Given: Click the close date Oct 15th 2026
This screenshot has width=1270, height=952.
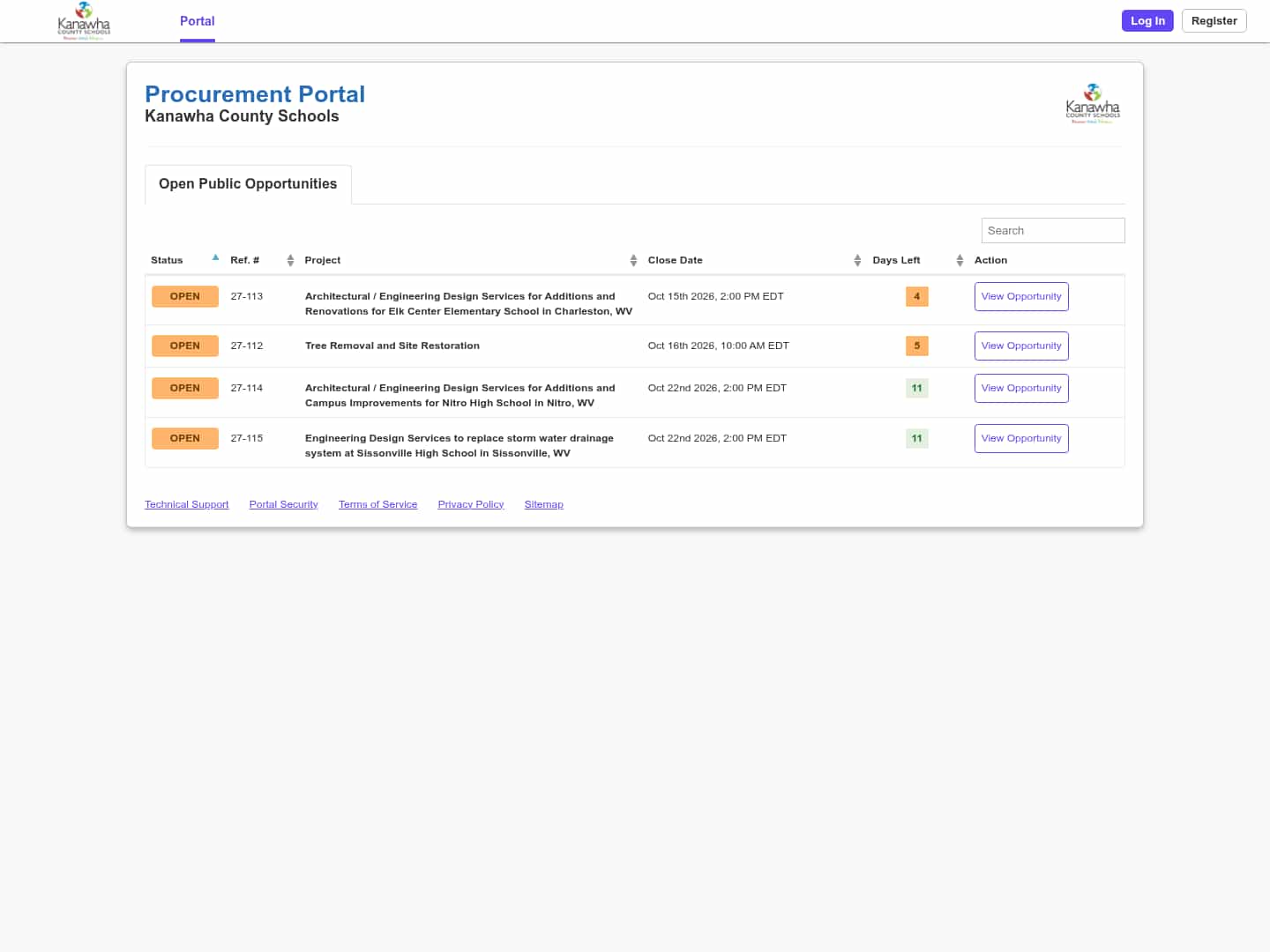Looking at the screenshot, I should coord(715,297).
